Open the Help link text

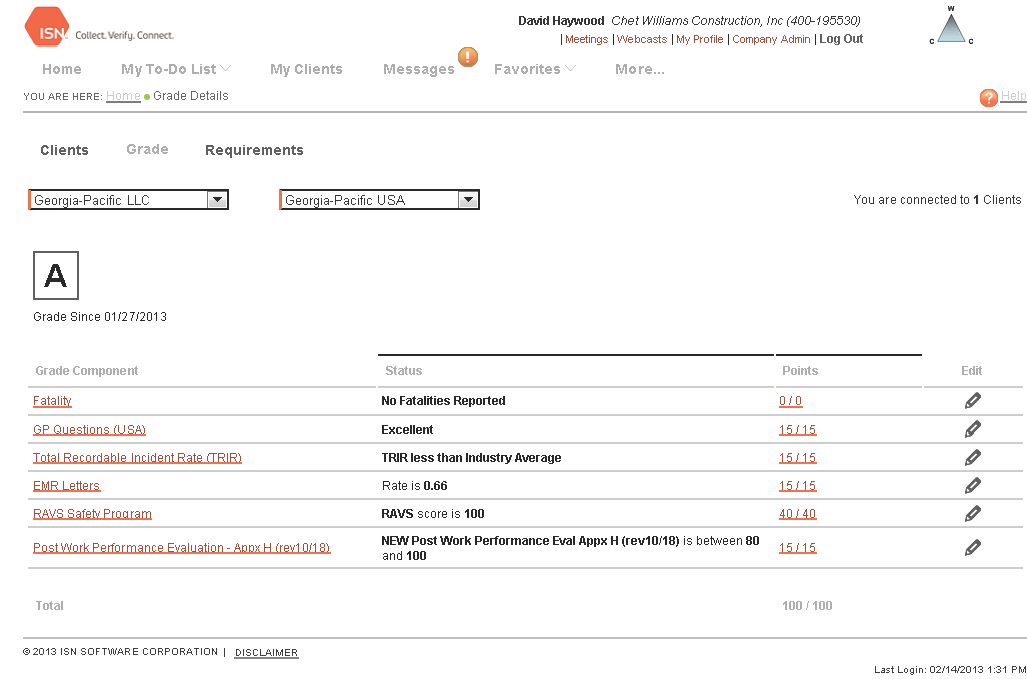[1013, 96]
